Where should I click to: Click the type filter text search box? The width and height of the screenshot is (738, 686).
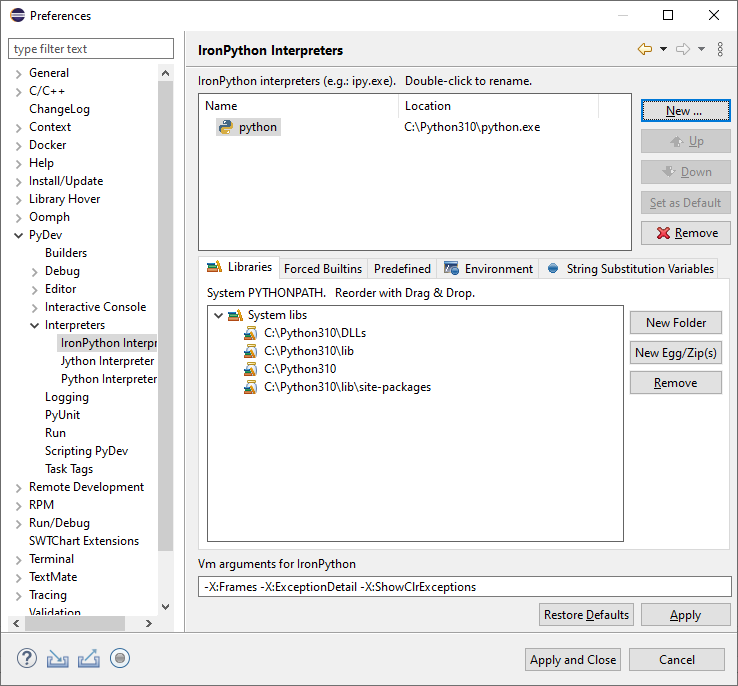point(92,49)
